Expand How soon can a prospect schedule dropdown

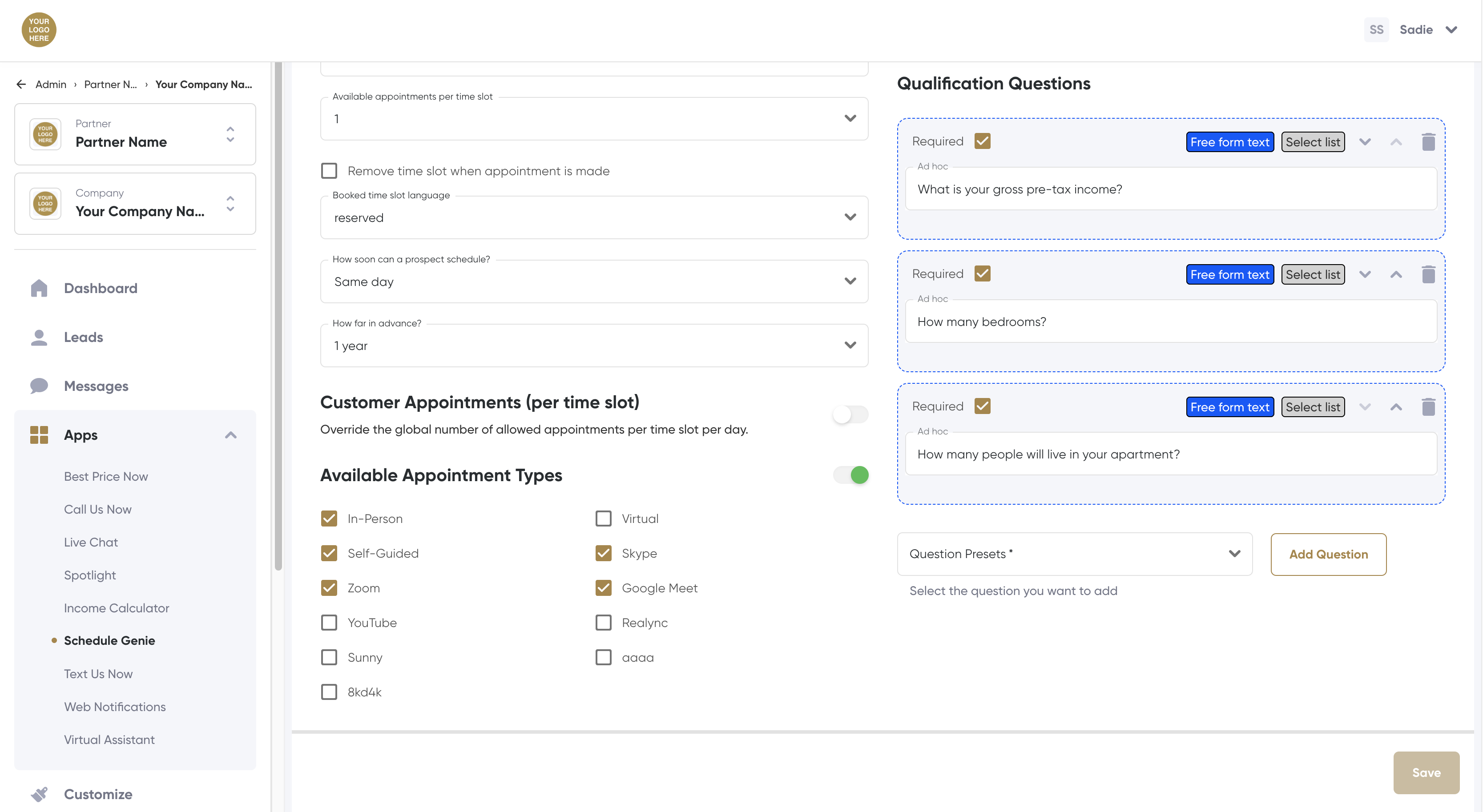point(593,281)
